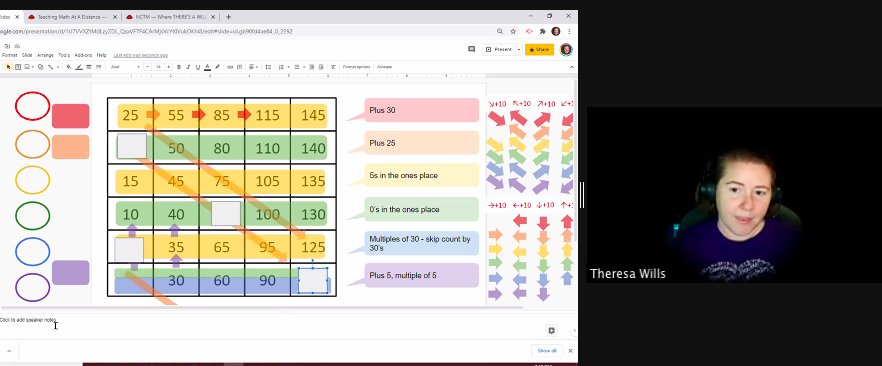Click the decrease indent icon
This screenshot has height=366, width=882.
[x=312, y=67]
